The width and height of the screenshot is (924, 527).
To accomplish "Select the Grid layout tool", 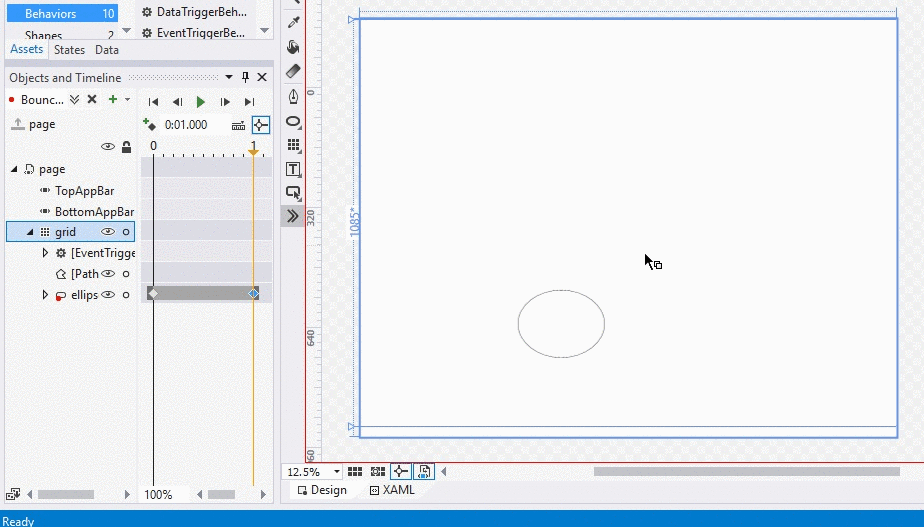I will [293, 145].
